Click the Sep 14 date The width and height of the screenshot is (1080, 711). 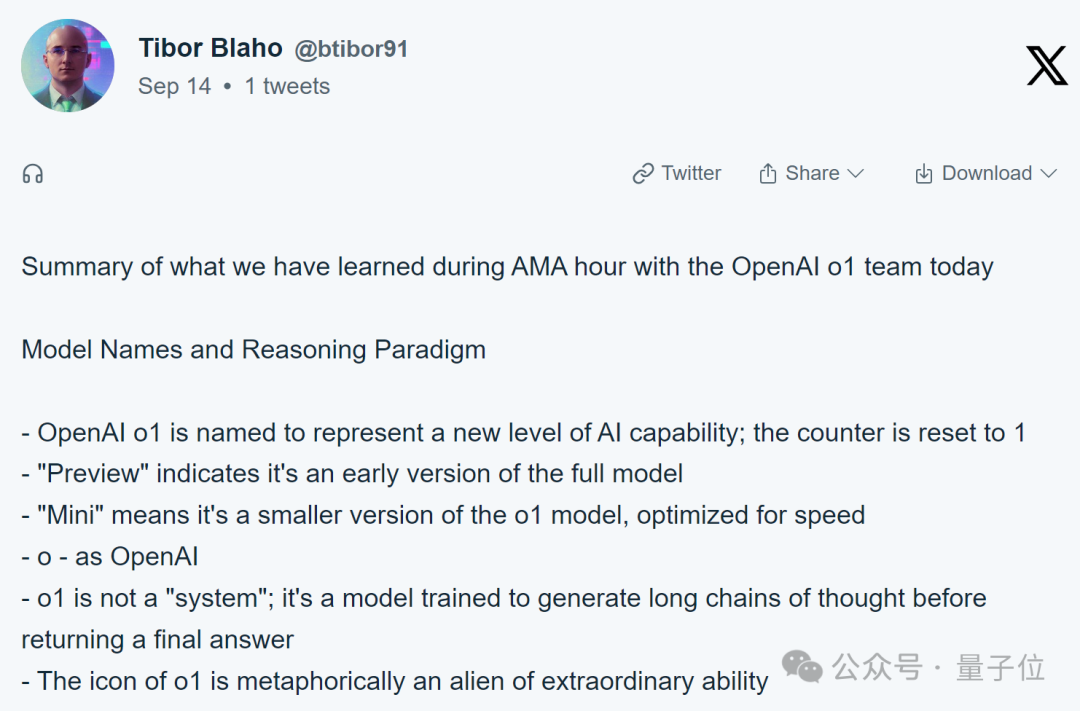[174, 86]
